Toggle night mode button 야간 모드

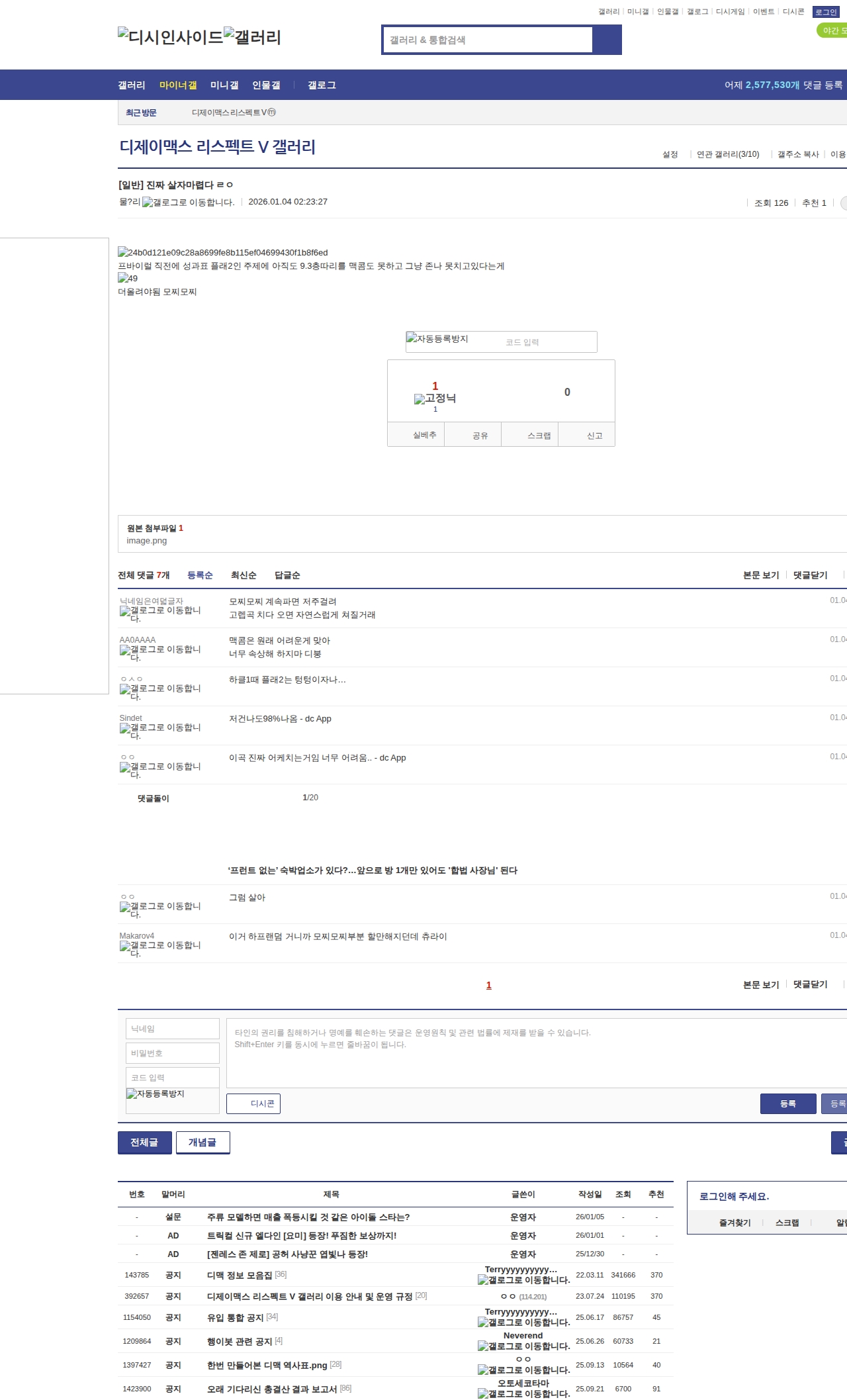coord(832,30)
